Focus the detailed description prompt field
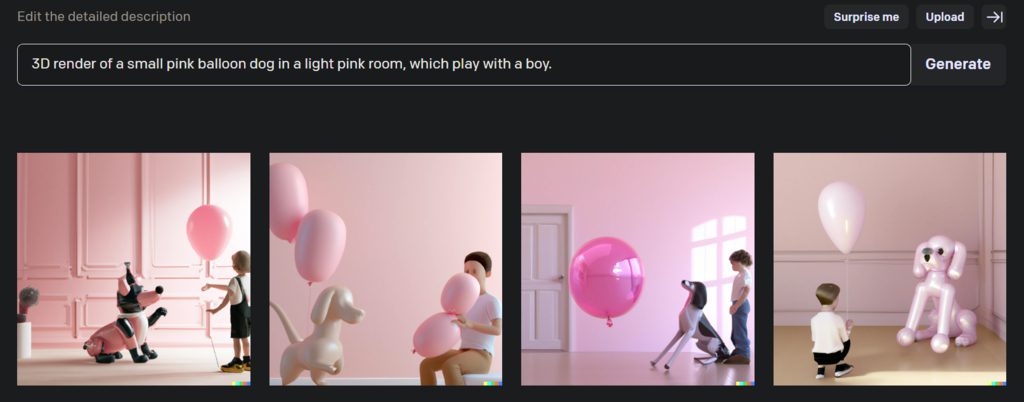This screenshot has height=402, width=1024. [464, 65]
